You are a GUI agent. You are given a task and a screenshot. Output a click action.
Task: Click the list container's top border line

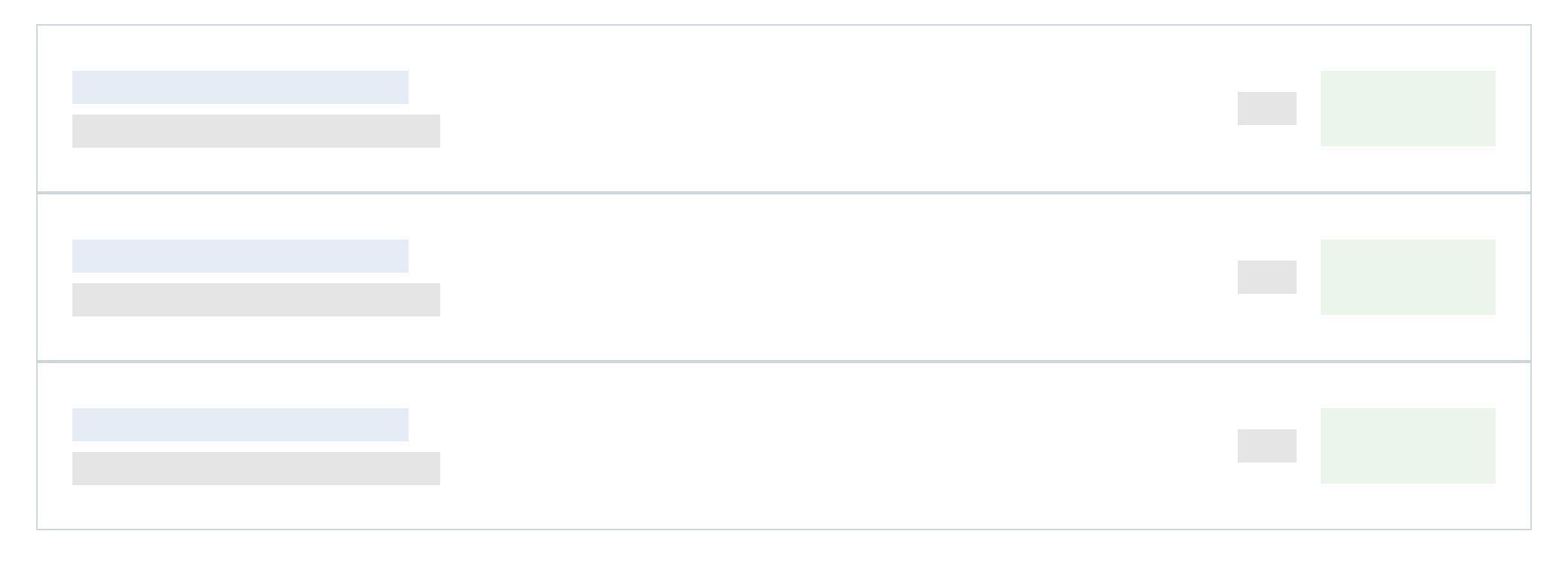[784, 25]
